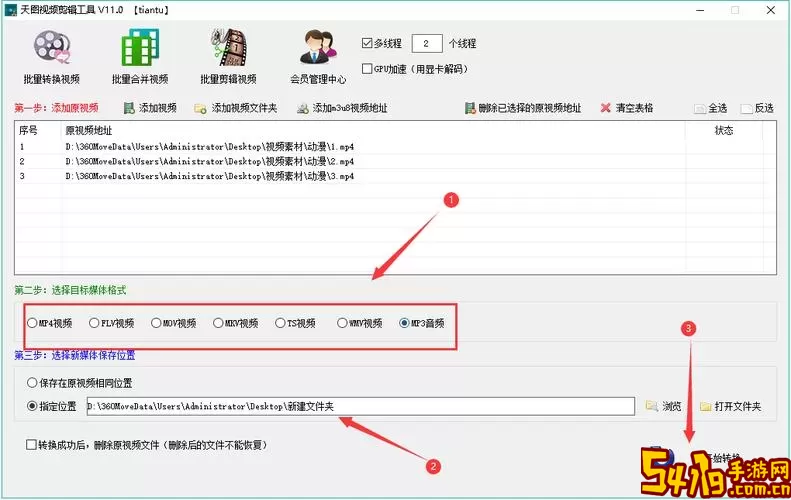Click 删除已选择的原视频地址
This screenshot has height=500, width=791.
[523, 108]
